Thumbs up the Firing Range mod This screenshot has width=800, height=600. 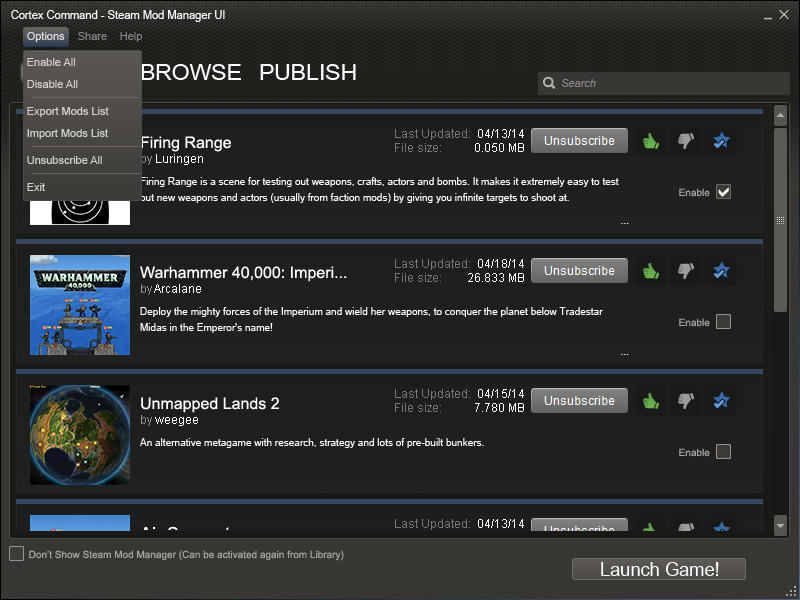tap(651, 141)
